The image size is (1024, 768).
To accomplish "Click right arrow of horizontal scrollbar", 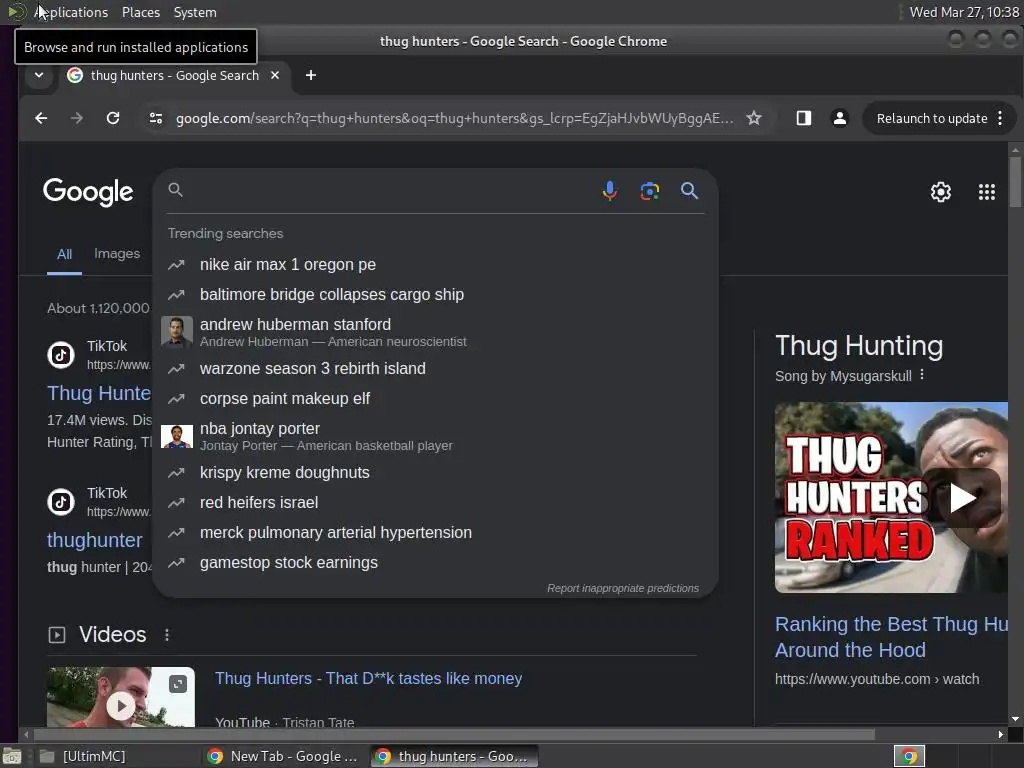I will (x=1000, y=735).
